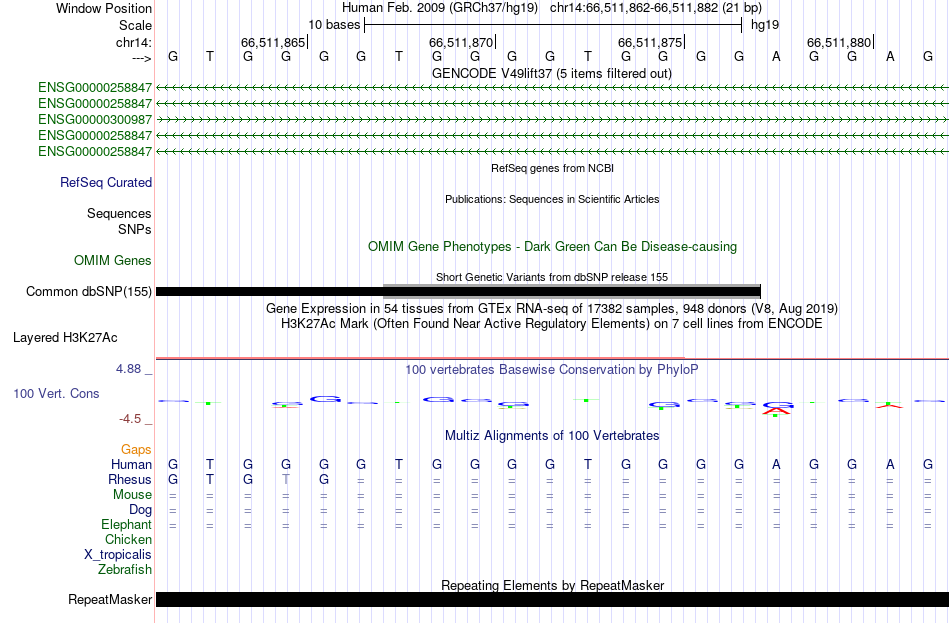
Task: Click the ---> strand direction arrow
Action: 142,58
